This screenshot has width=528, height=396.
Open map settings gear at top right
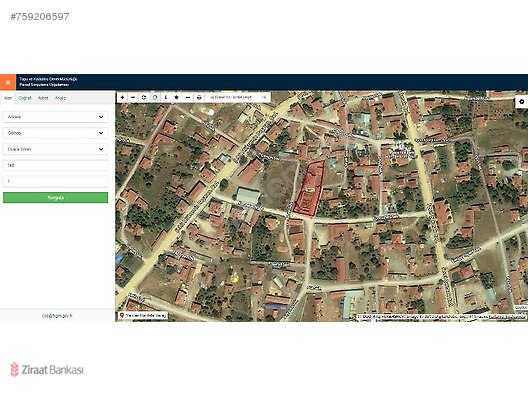(522, 101)
